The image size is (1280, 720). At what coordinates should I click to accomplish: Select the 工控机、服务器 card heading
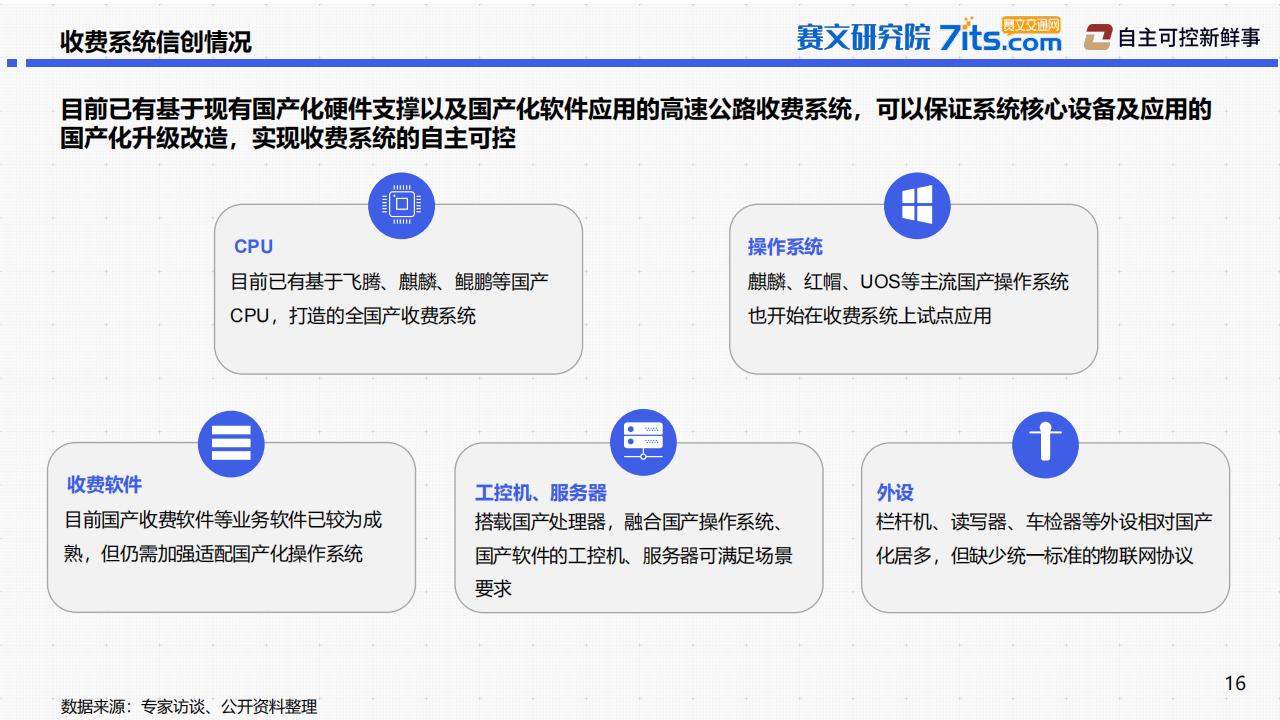(541, 492)
